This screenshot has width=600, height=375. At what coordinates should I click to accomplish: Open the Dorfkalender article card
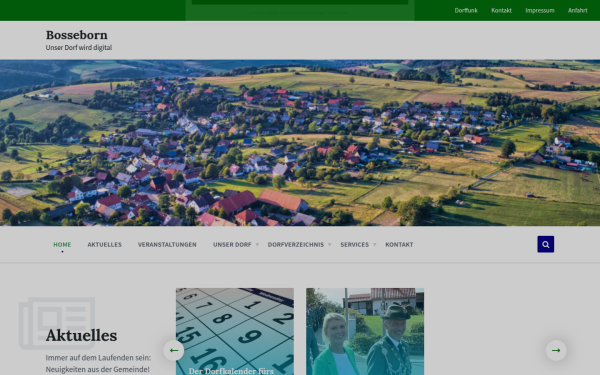(x=235, y=331)
